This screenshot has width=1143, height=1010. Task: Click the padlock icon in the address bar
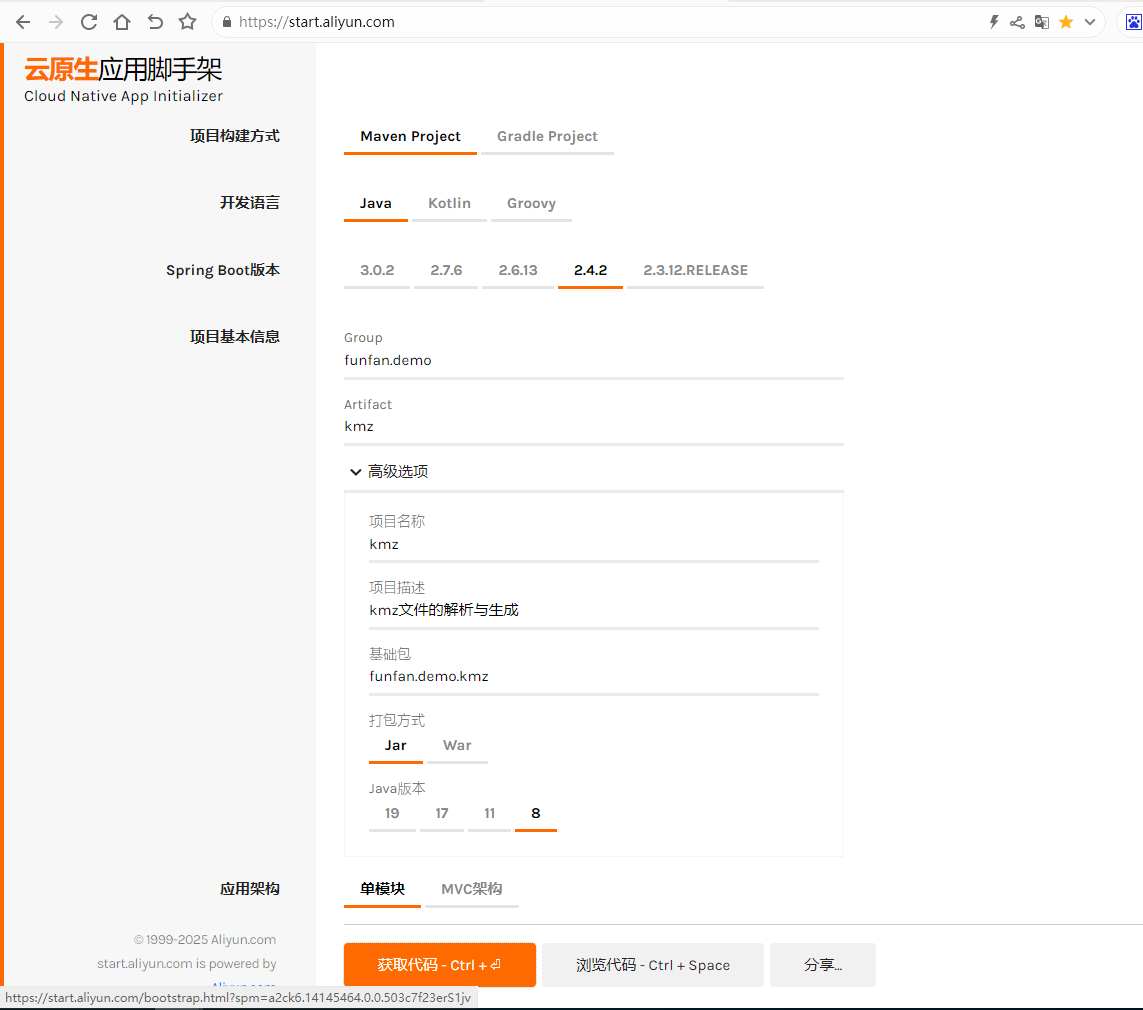(226, 21)
